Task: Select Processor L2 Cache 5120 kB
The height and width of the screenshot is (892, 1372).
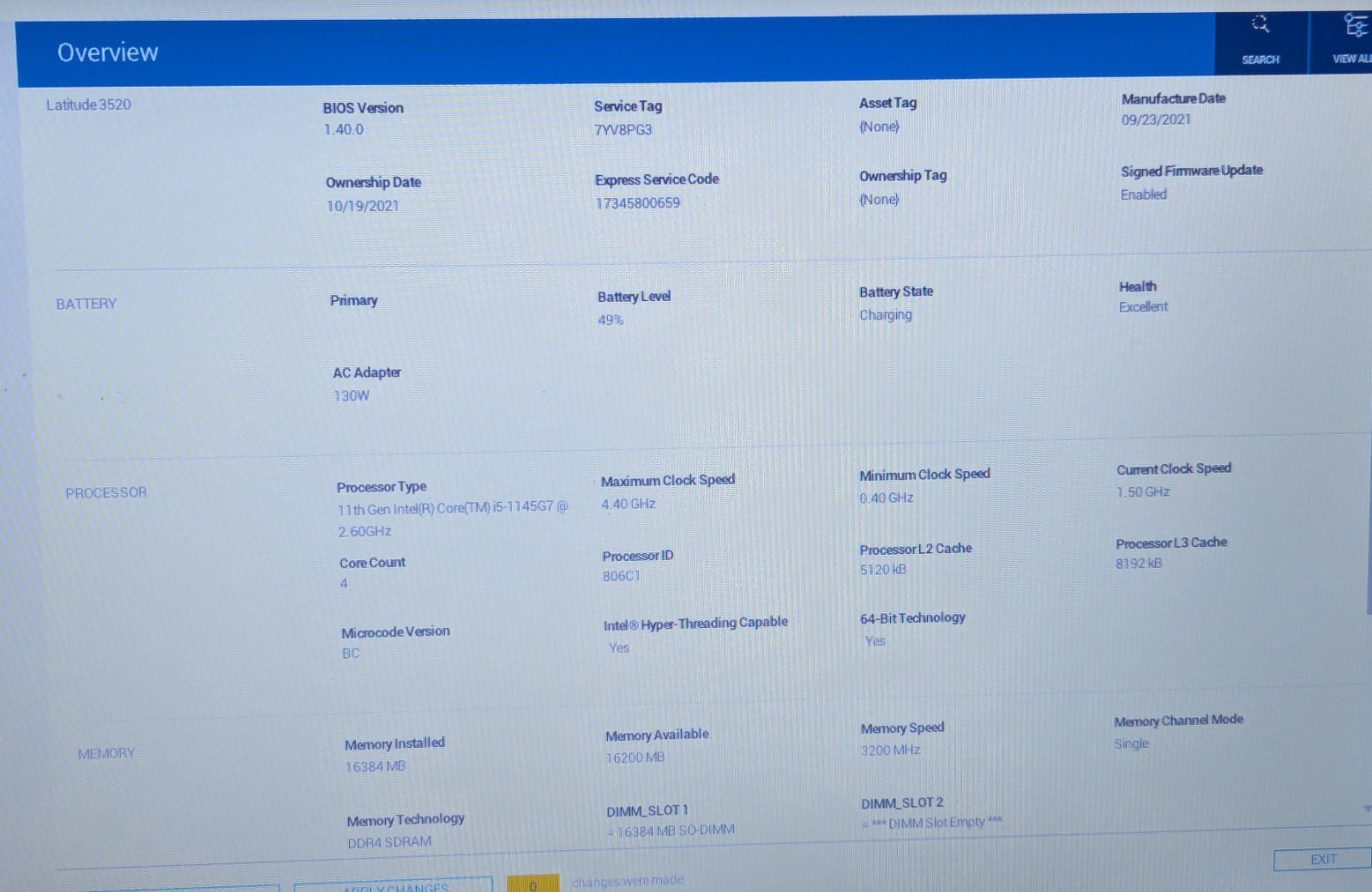Action: (883, 570)
